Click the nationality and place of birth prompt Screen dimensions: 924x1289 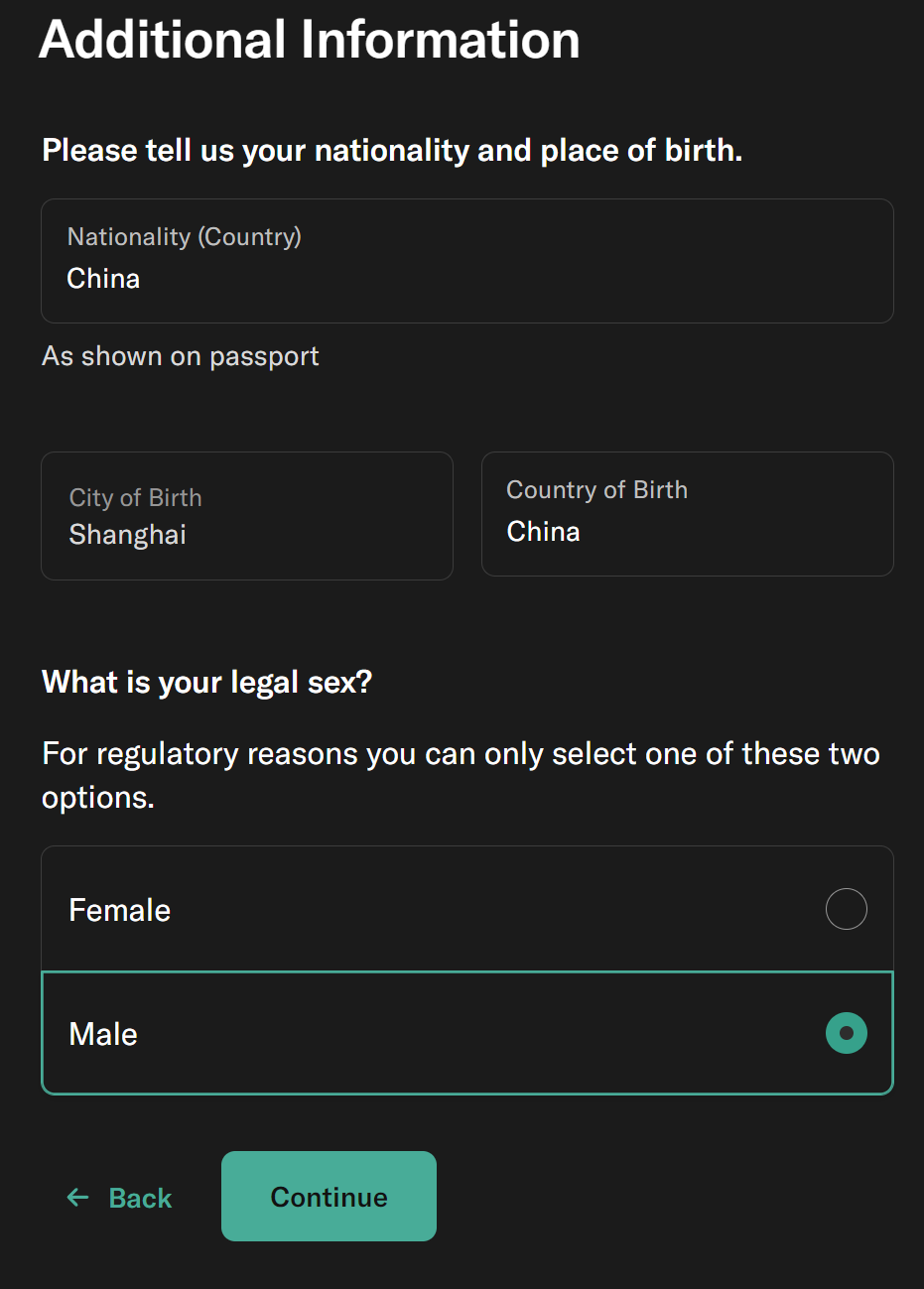[x=392, y=150]
